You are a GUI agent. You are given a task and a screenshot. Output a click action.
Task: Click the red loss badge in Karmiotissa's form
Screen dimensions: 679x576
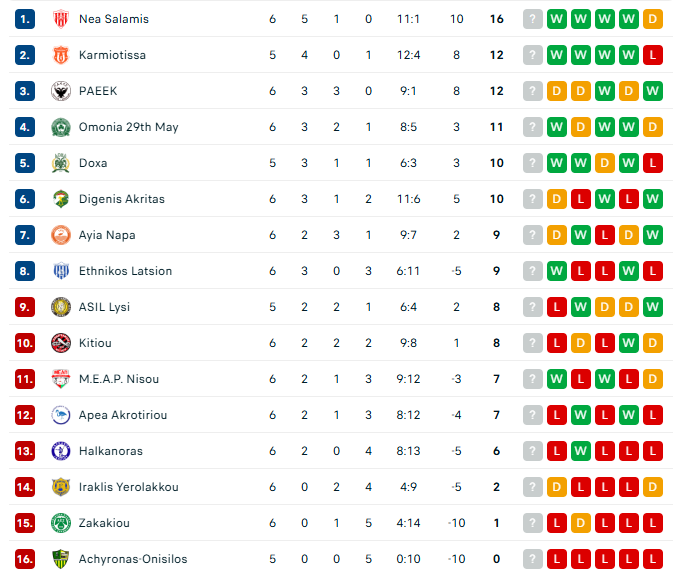click(653, 55)
